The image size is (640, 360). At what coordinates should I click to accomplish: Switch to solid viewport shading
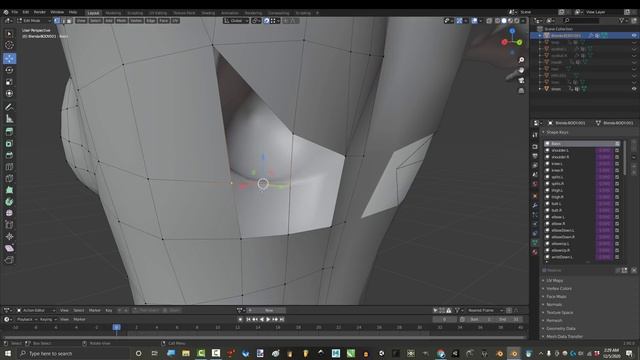pos(504,20)
